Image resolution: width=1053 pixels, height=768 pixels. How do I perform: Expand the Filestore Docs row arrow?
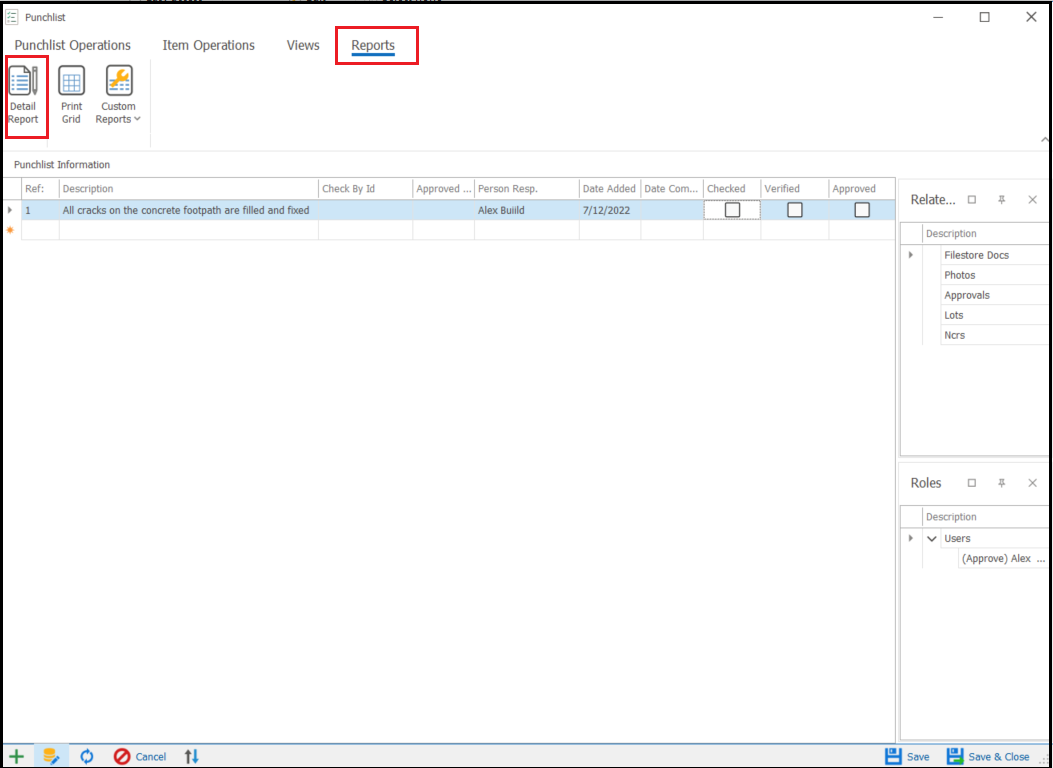pyautogui.click(x=910, y=255)
